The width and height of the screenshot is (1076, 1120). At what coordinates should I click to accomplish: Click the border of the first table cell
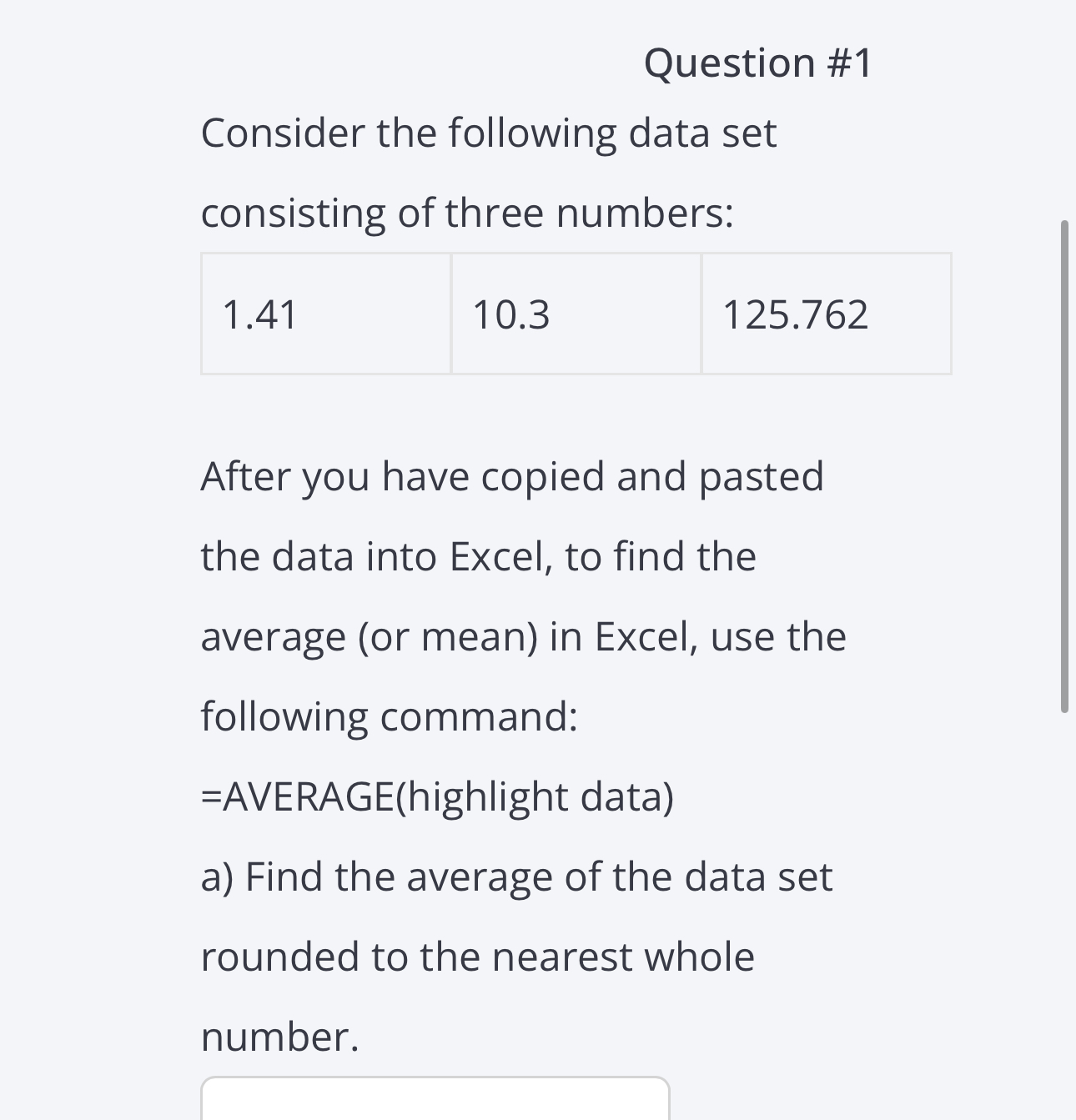pos(201,314)
